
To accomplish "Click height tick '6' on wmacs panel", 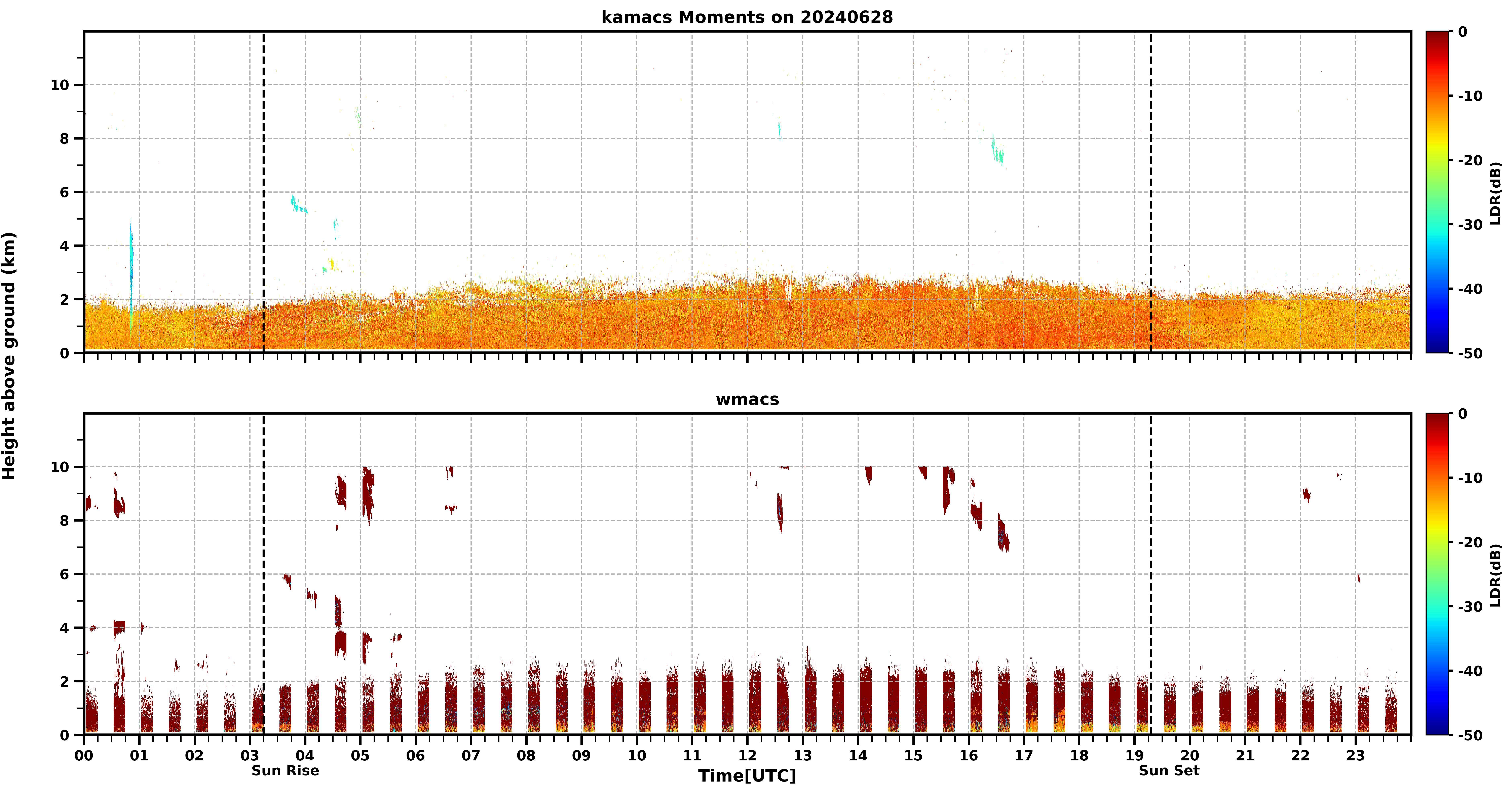I will pyautogui.click(x=65, y=574).
